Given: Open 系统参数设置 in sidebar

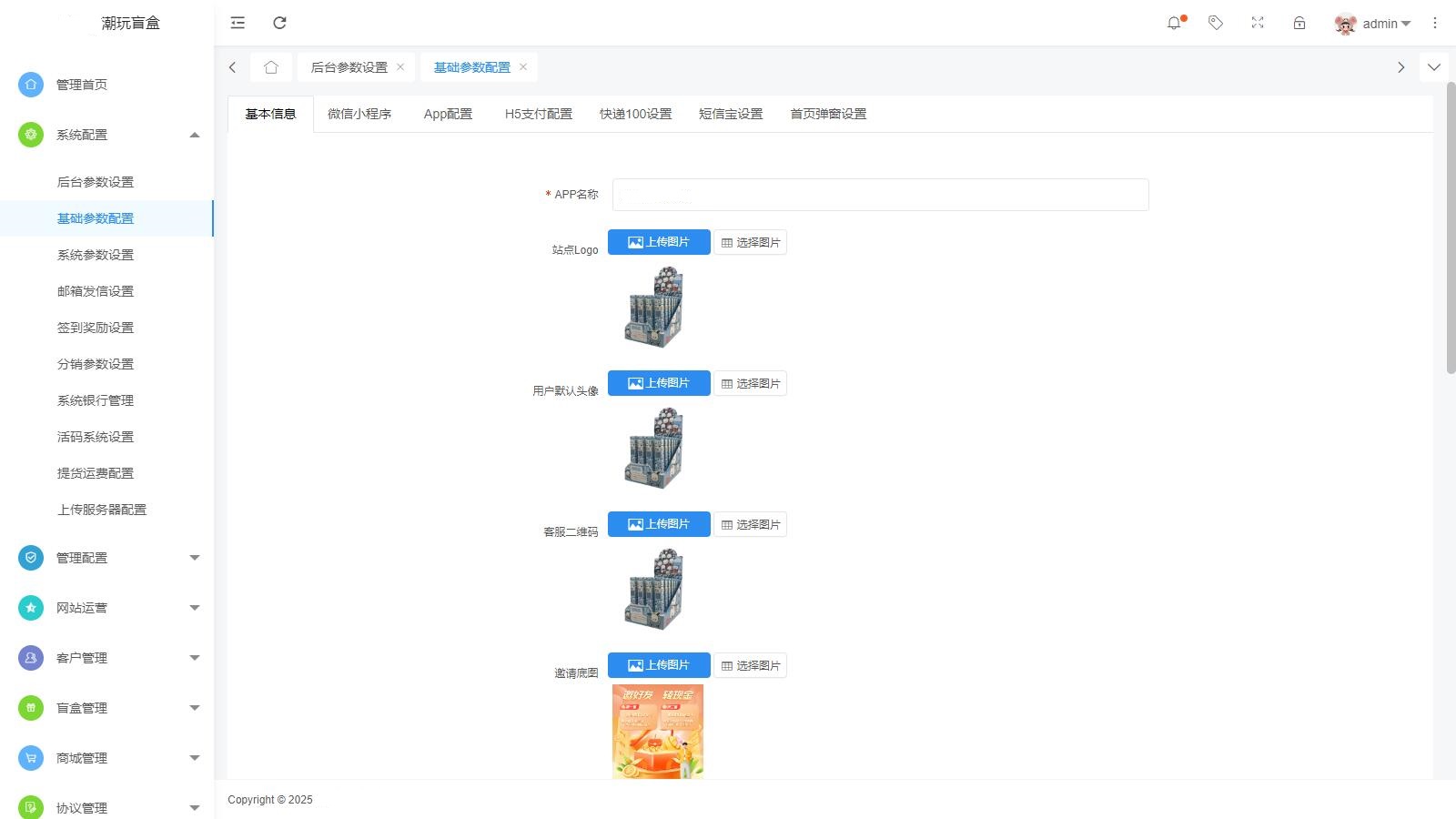Looking at the screenshot, I should pyautogui.click(x=96, y=255).
